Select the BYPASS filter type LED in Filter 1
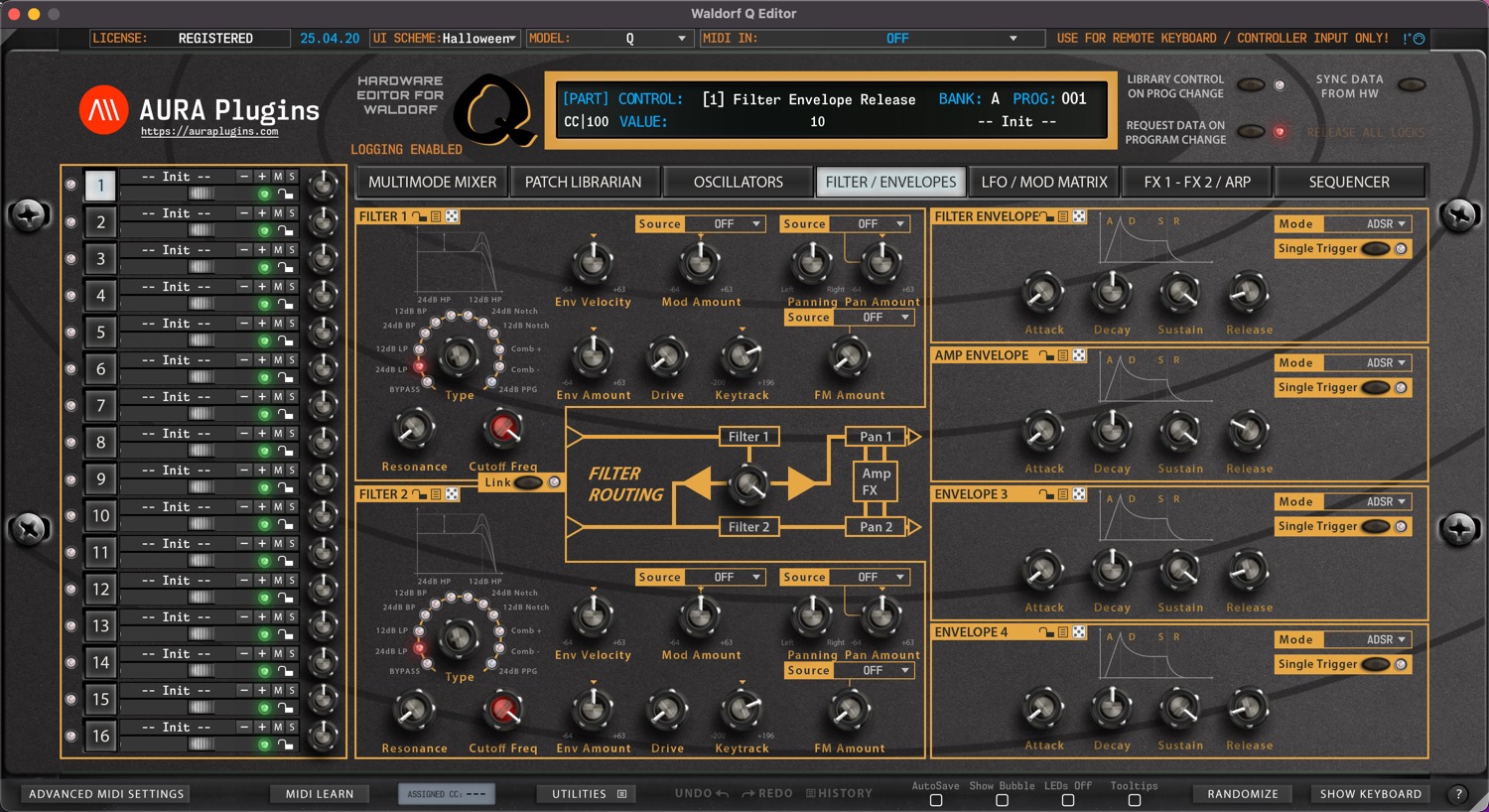The height and width of the screenshot is (812, 1489). click(428, 383)
